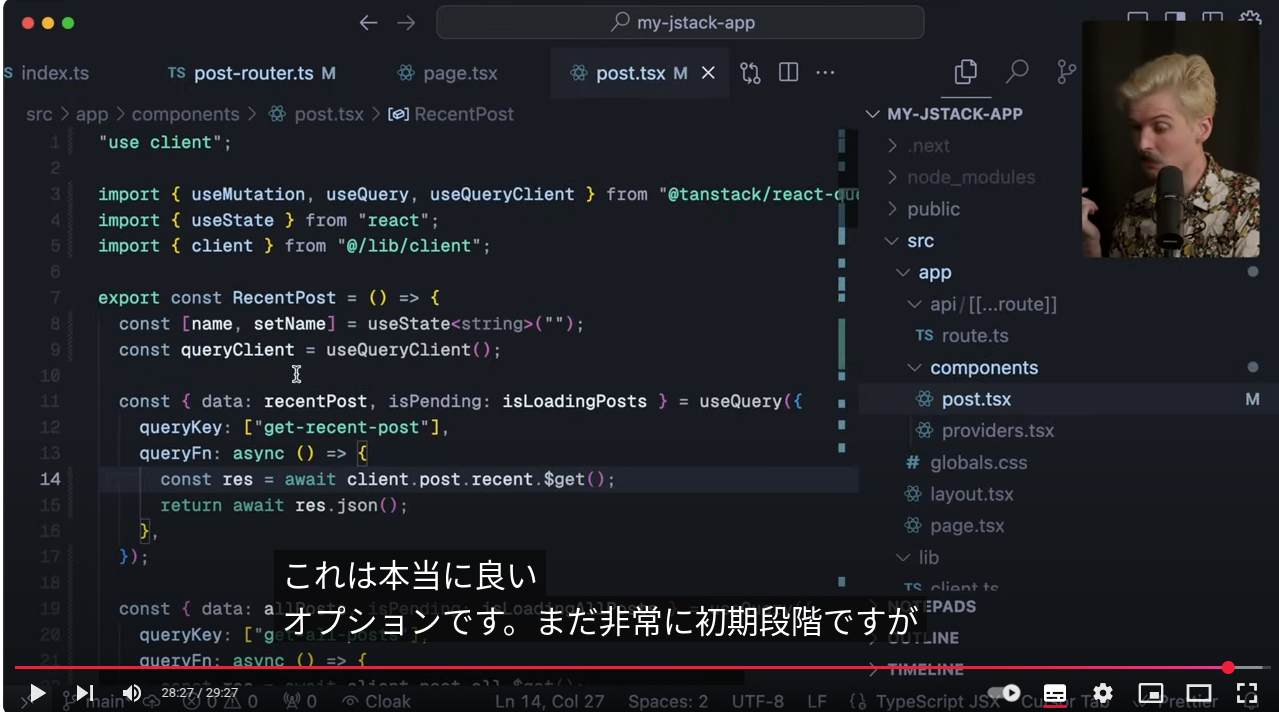Click the Explorer copy-files icon above the sidebar
This screenshot has width=1279, height=712.
pyautogui.click(x=964, y=72)
